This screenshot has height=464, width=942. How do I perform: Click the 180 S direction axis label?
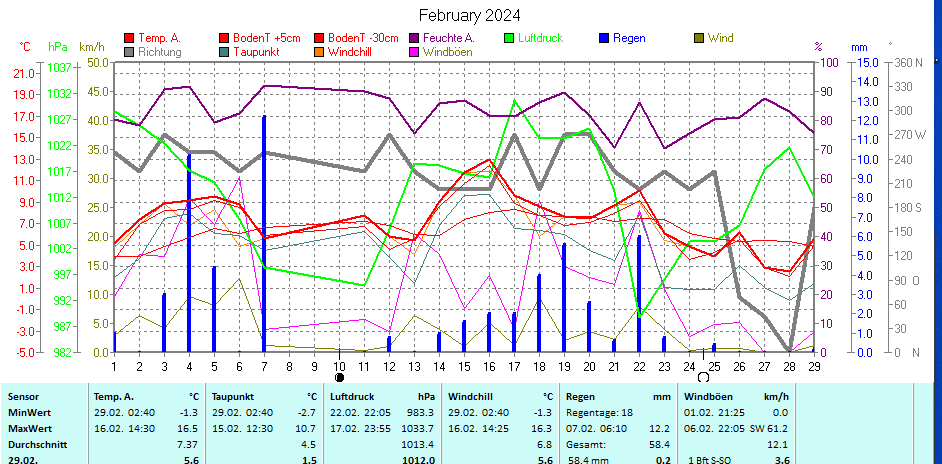[909, 207]
